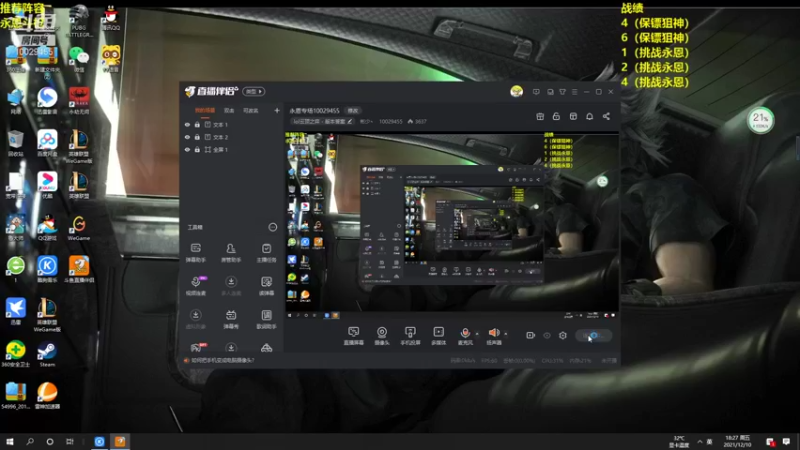Show hidden system tray icons

point(700,441)
